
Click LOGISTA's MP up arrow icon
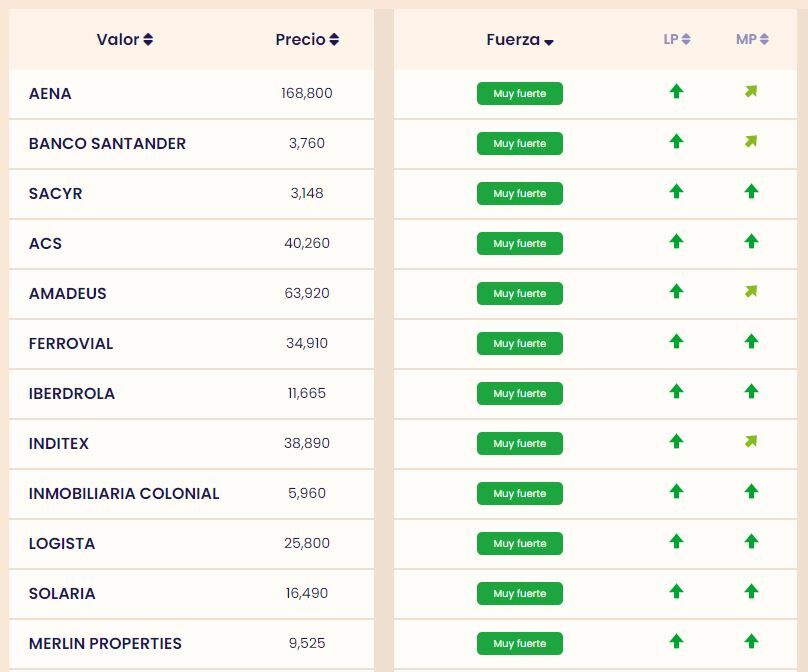point(751,541)
